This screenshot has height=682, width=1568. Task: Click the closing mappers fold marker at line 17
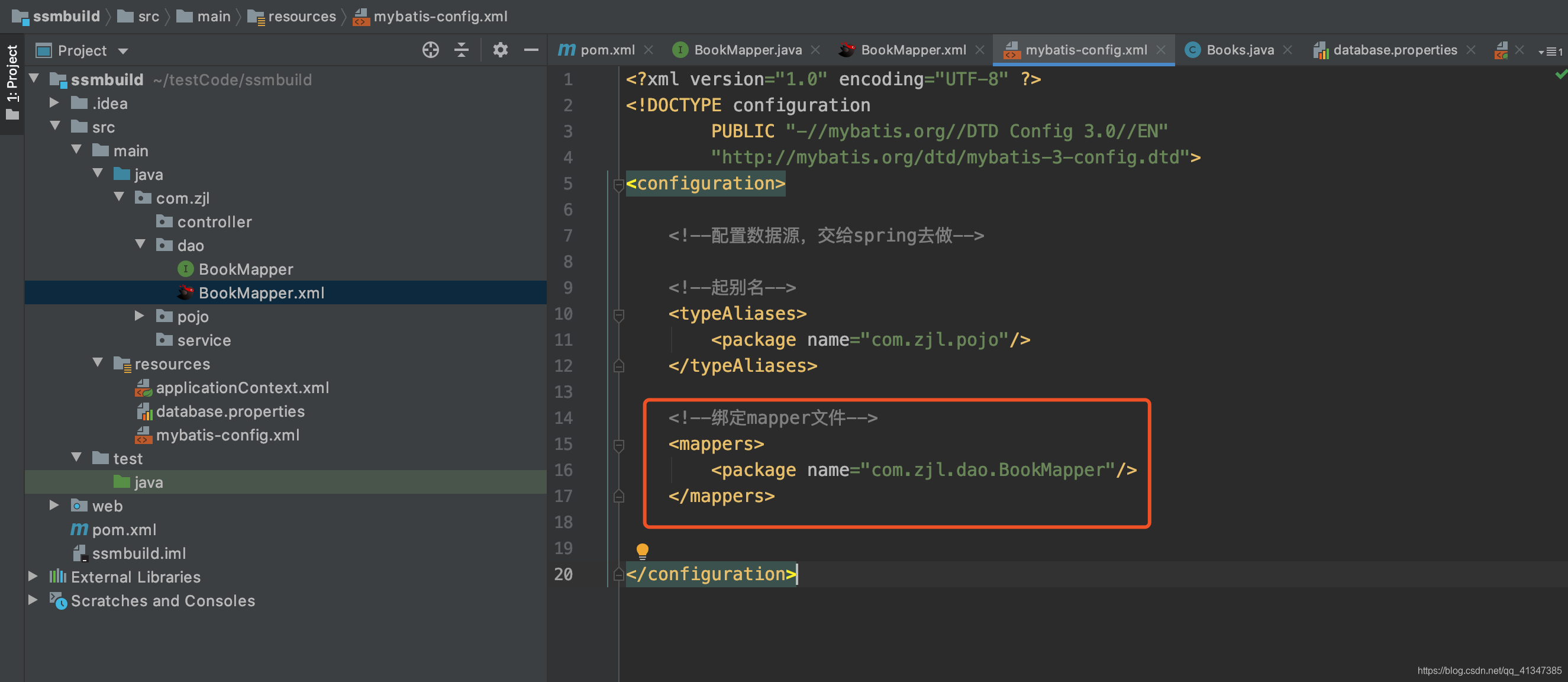tap(618, 496)
